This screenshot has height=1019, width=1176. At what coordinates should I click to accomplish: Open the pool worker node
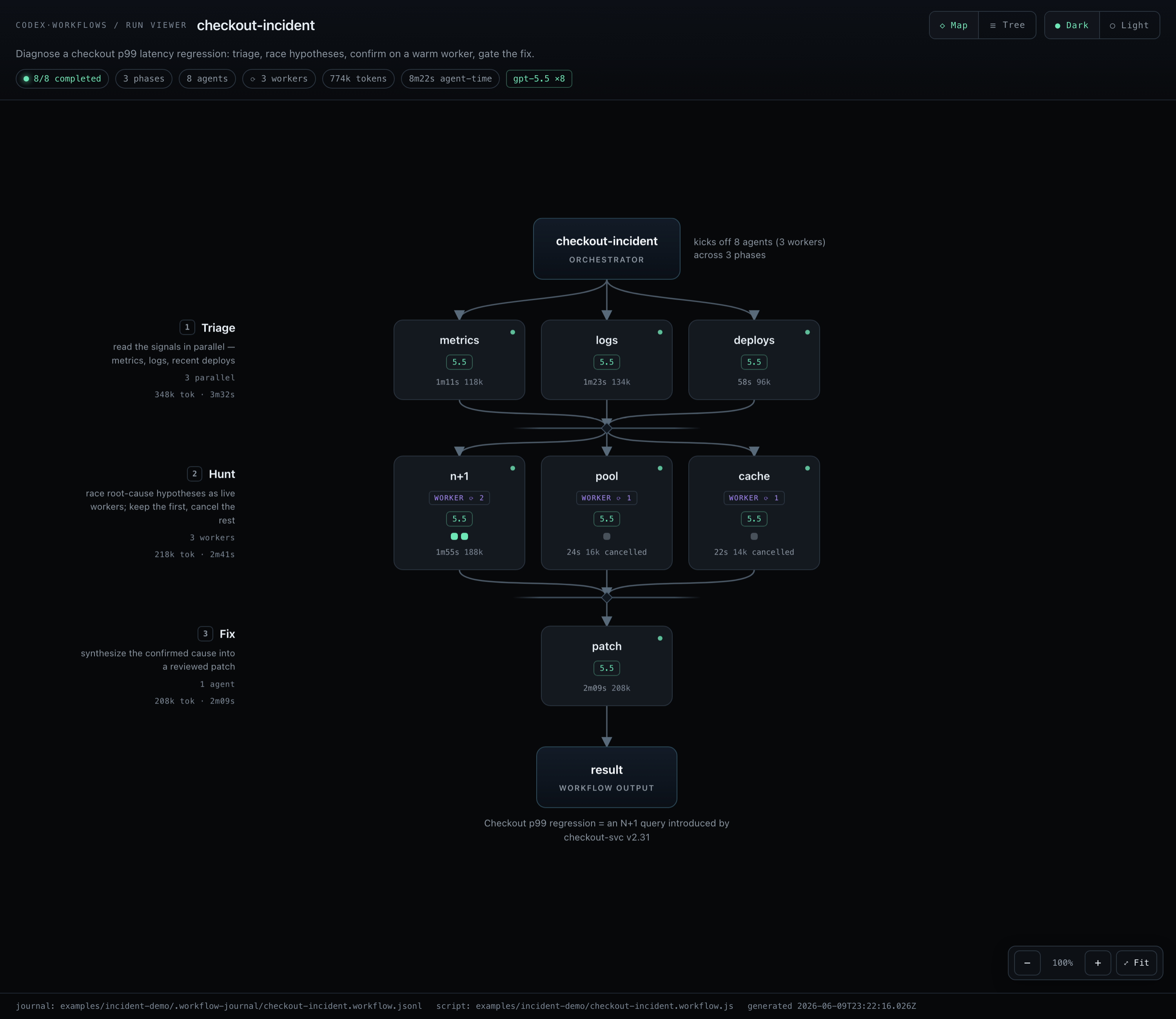(x=607, y=513)
